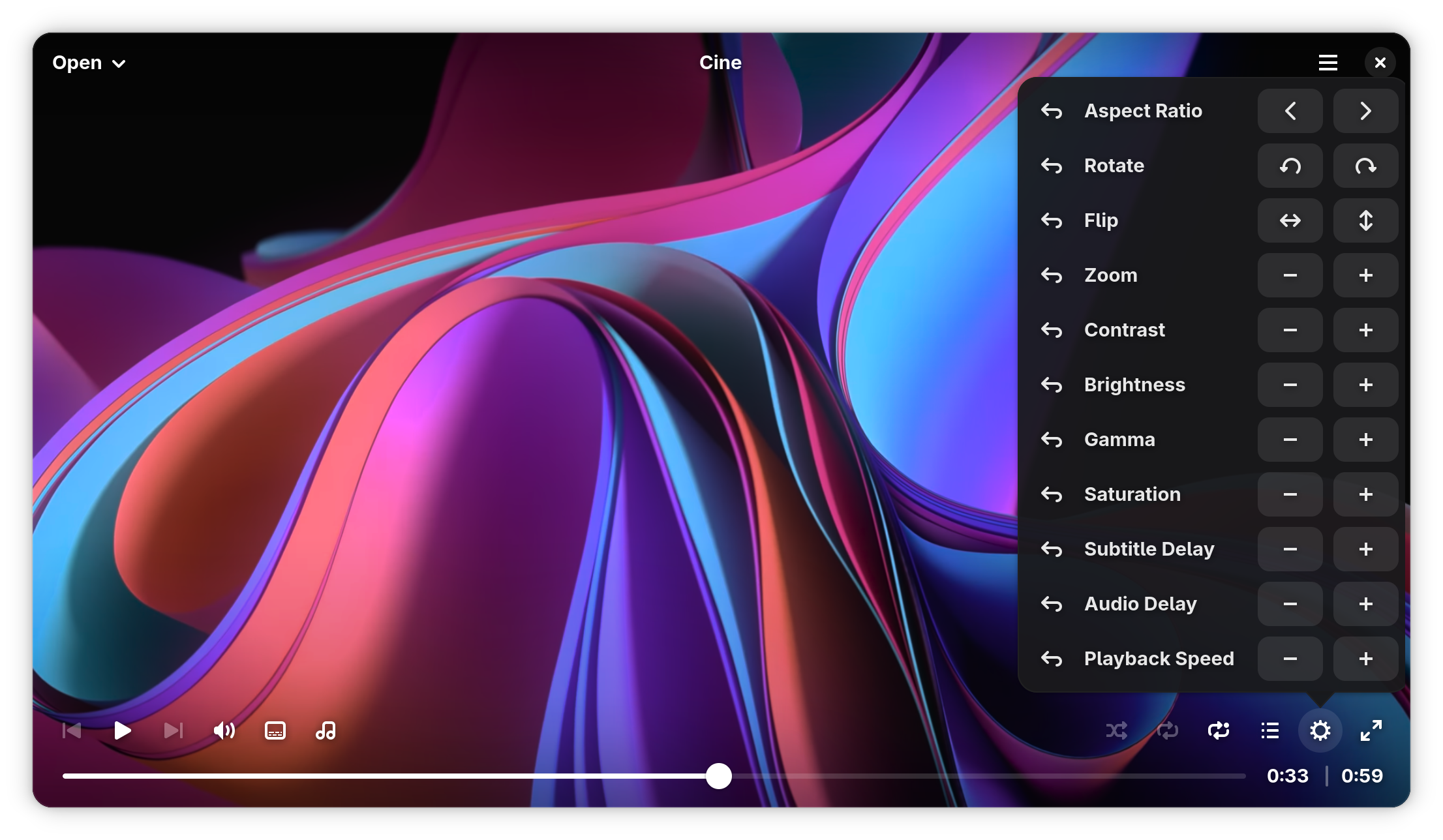1443x840 pixels.
Task: Toggle the repeat-one loop icon with dot
Action: [x=1218, y=730]
